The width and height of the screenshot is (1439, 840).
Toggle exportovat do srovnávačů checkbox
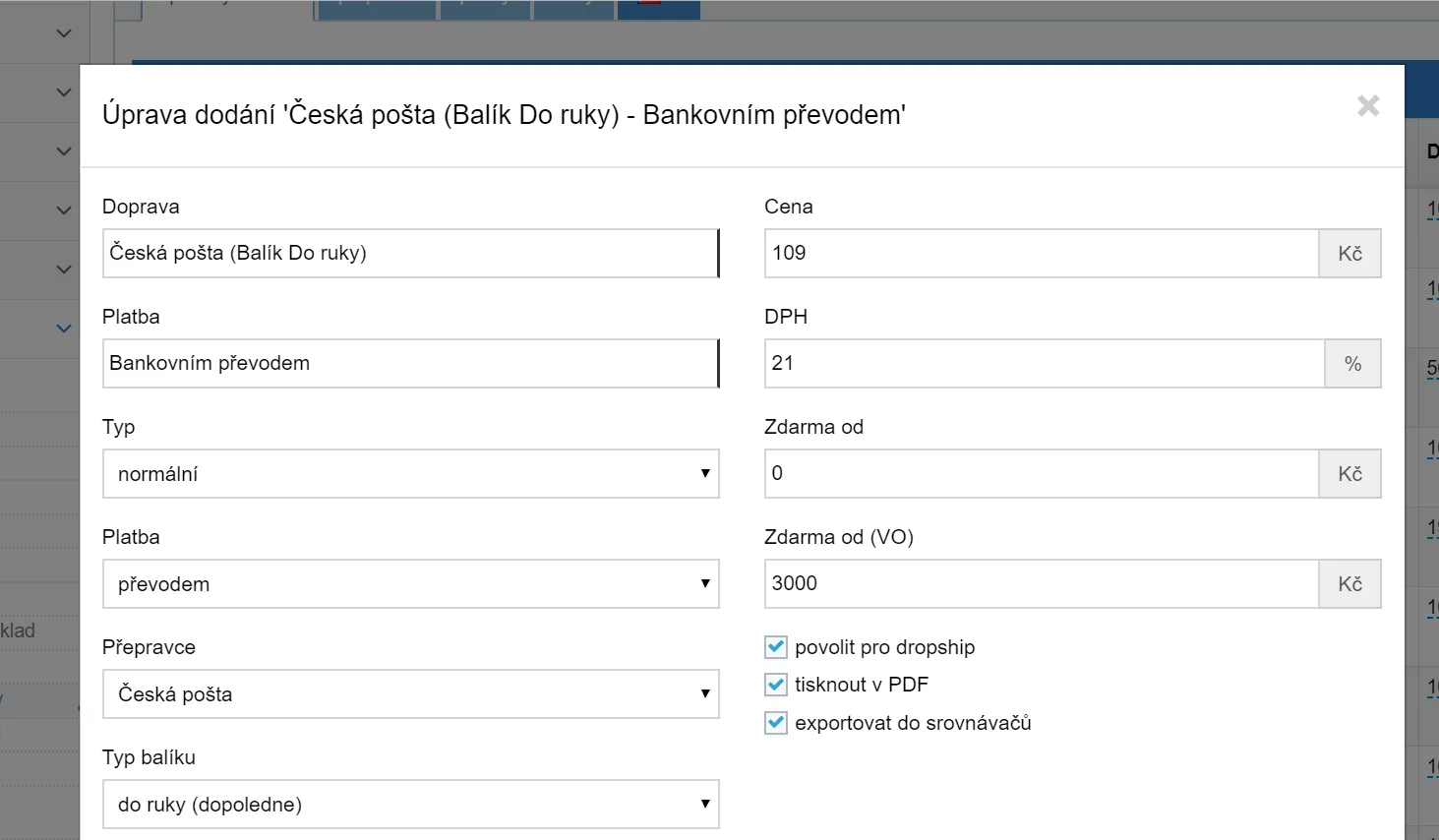776,723
